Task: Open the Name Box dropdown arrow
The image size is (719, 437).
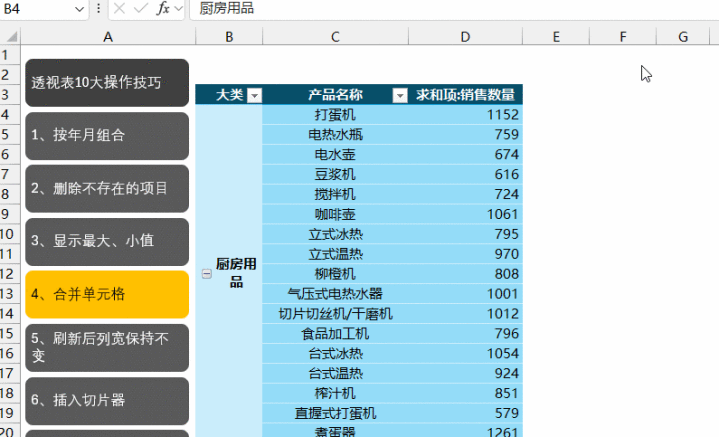Action: (80, 9)
